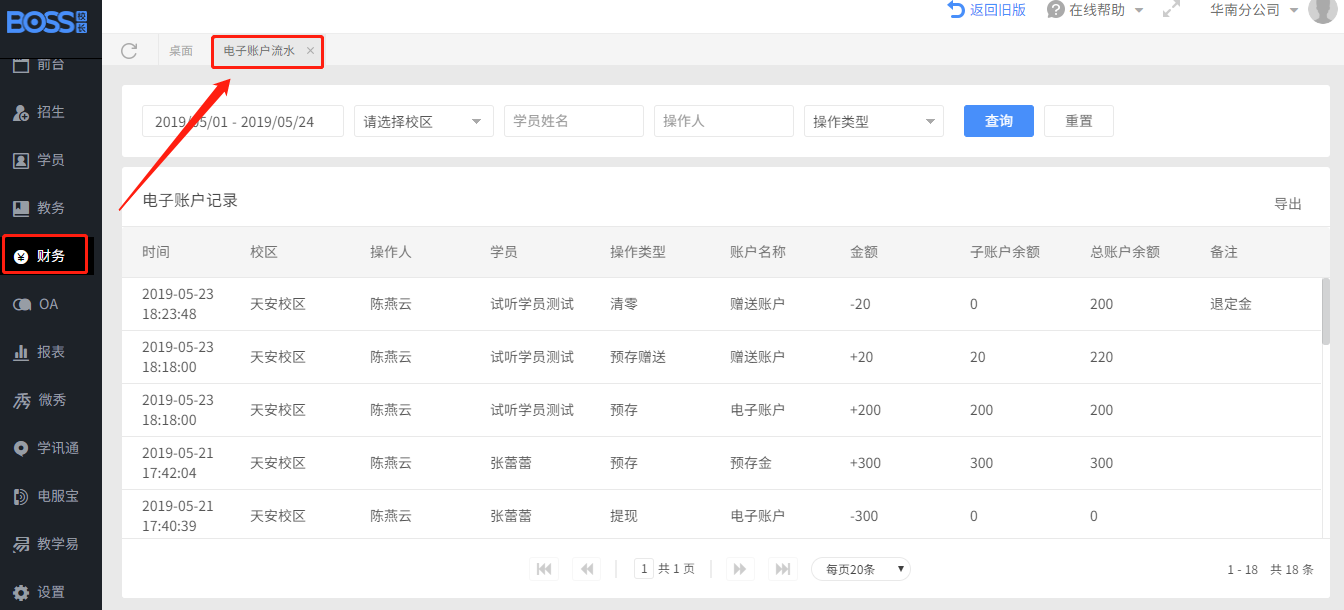Toggle fullscreen with the expand arrows icon
The image size is (1344, 610).
[1172, 9]
